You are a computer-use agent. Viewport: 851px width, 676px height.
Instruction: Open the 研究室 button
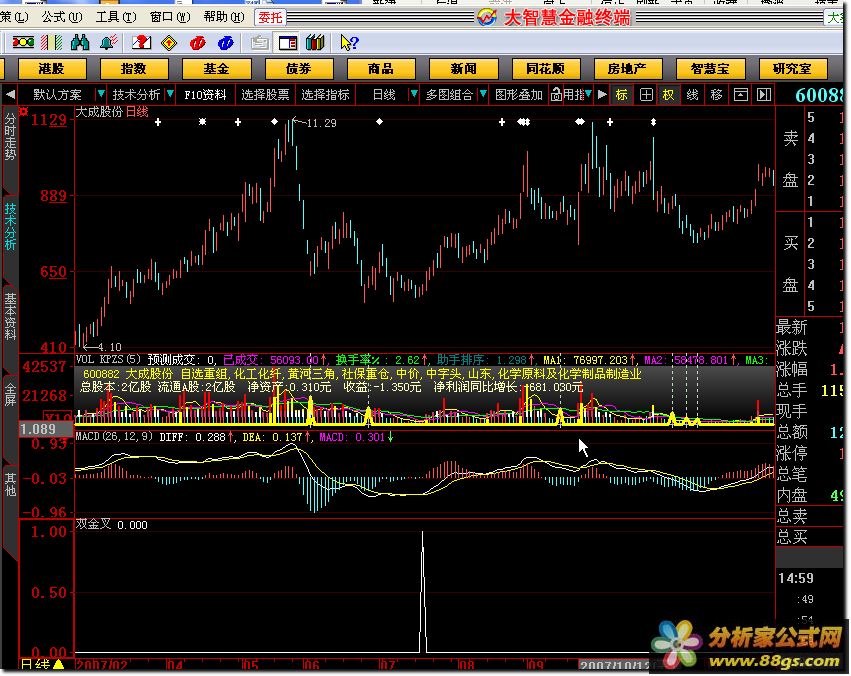pos(792,69)
